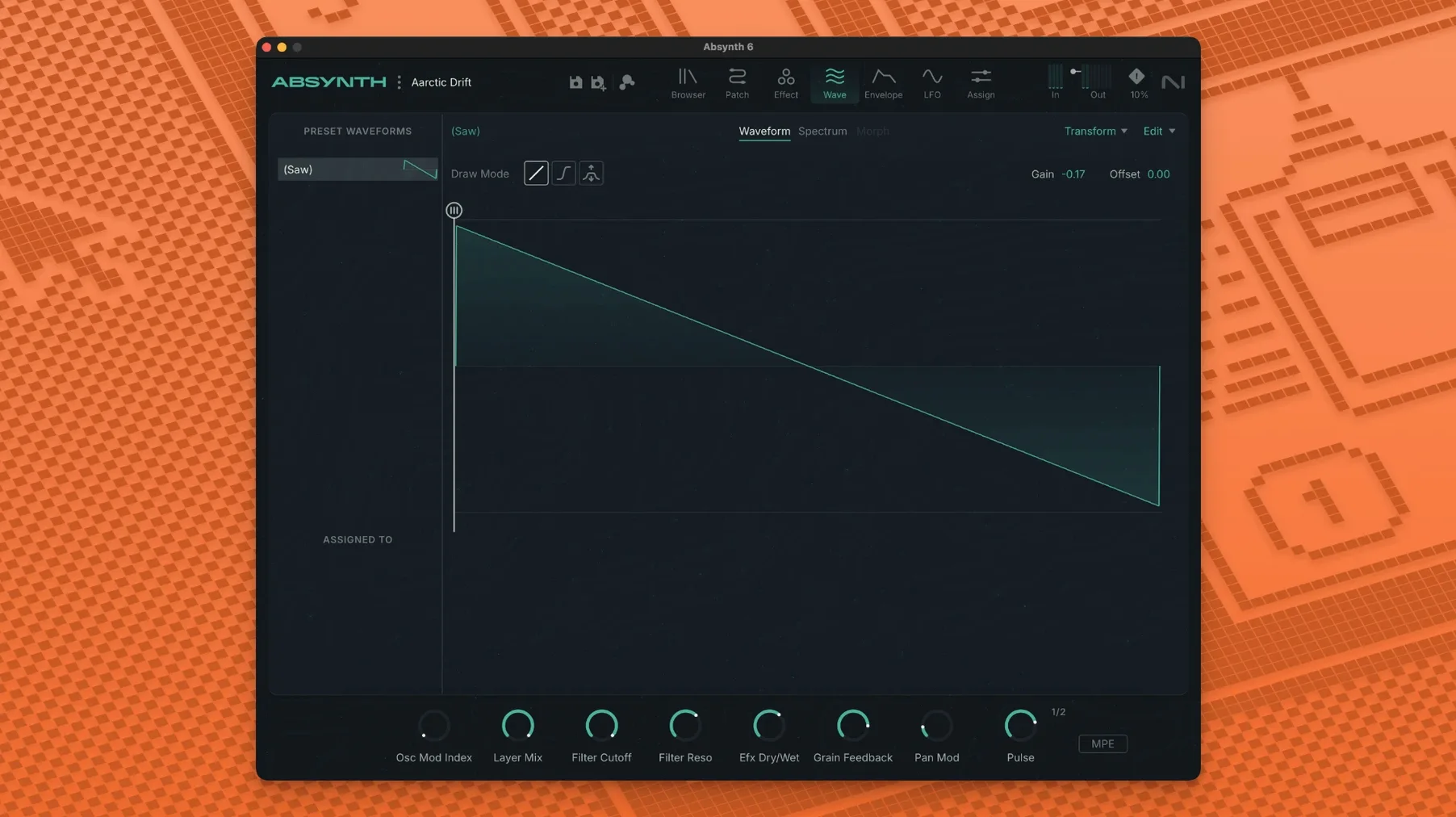Click the Efx Dry/Wet knob
Screen dimensions: 1456x817
(x=769, y=726)
